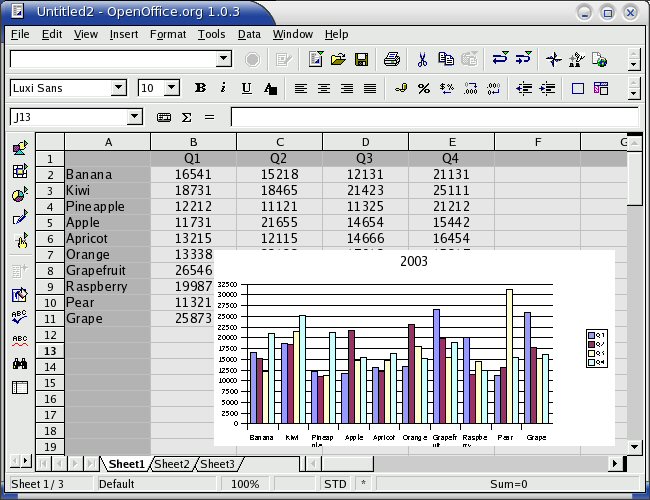Toggle Underline formatting
This screenshot has width=650, height=500.
(247, 88)
